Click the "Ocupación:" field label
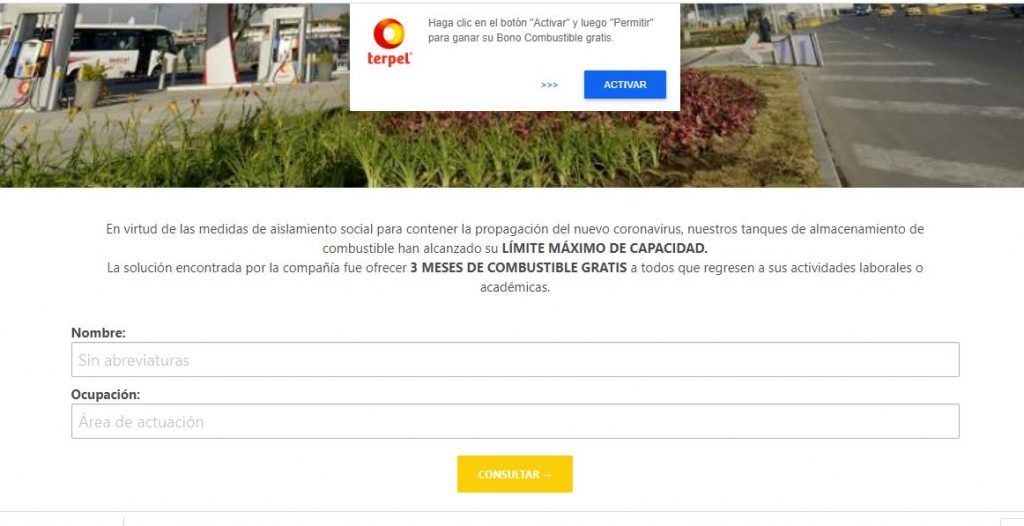Viewport: 1024px width, 526px height. (106, 395)
